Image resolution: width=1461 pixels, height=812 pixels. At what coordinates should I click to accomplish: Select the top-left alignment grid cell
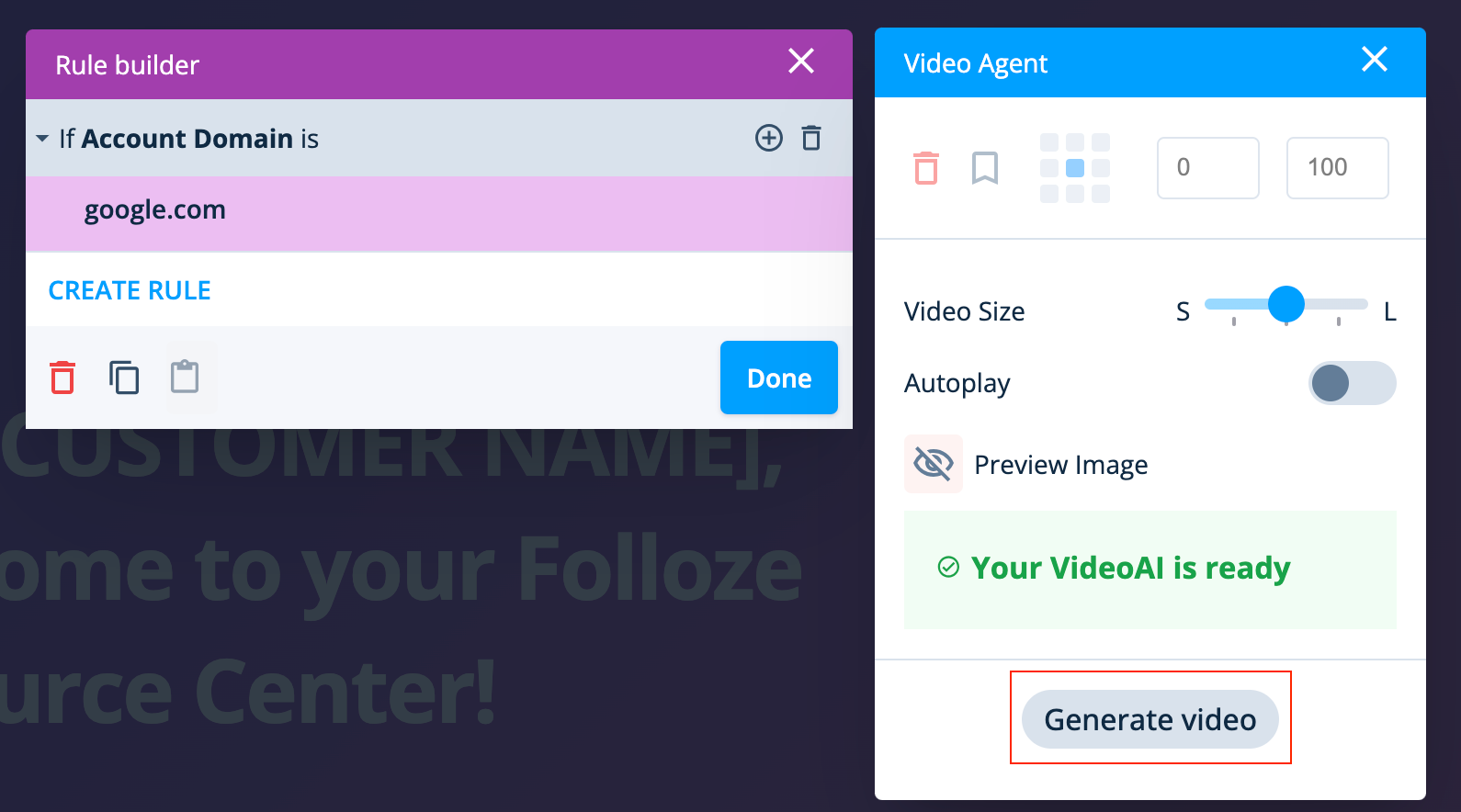tap(1049, 142)
